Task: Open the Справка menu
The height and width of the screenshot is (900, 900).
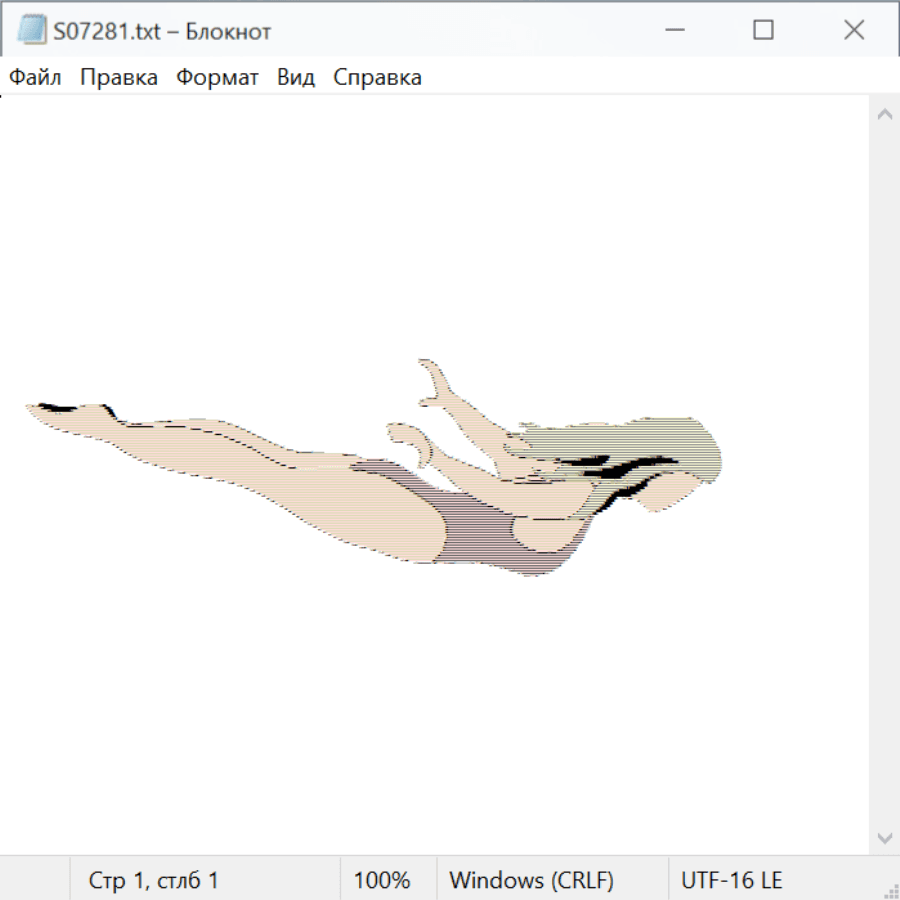Action: pyautogui.click(x=377, y=77)
